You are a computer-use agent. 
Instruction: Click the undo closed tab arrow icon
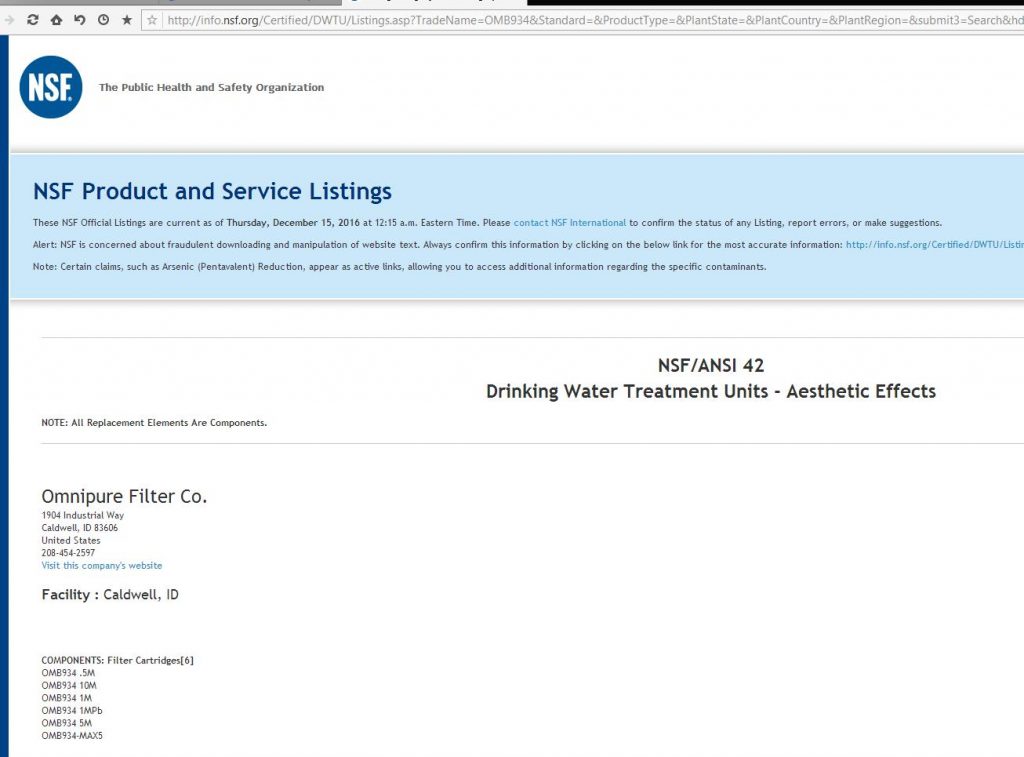click(x=79, y=20)
